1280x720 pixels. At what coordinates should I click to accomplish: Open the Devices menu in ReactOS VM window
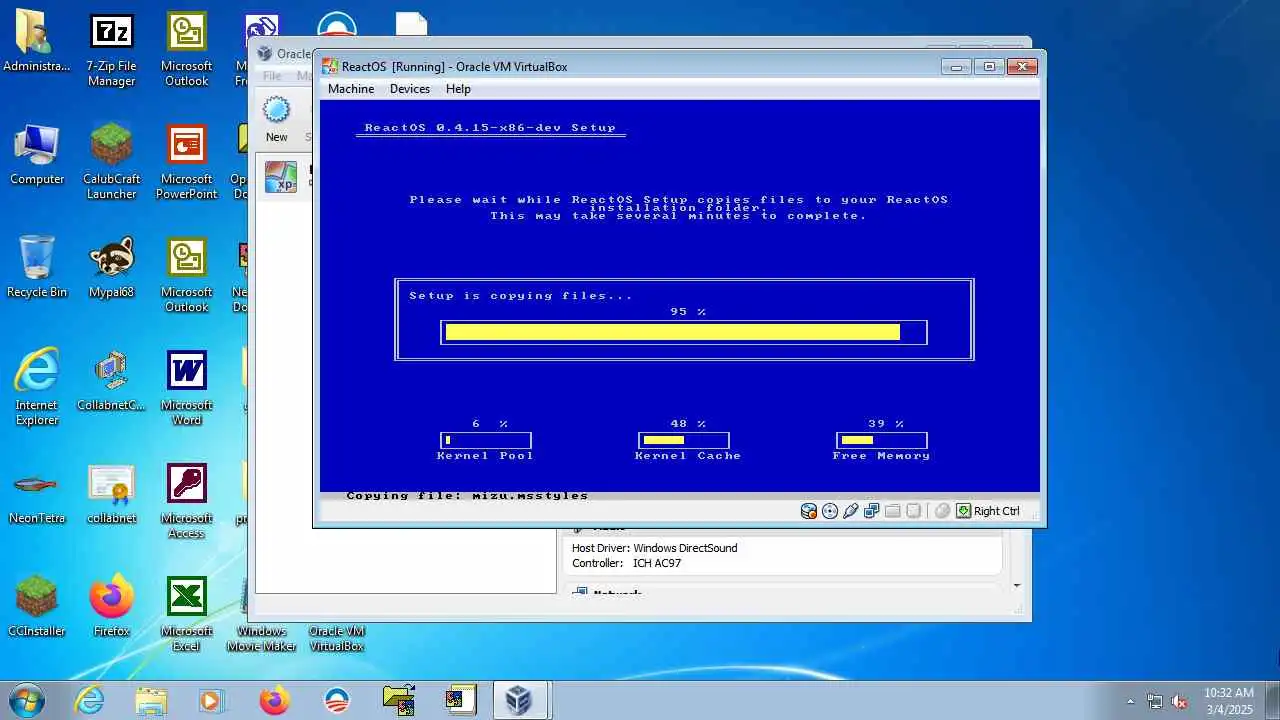click(x=410, y=89)
